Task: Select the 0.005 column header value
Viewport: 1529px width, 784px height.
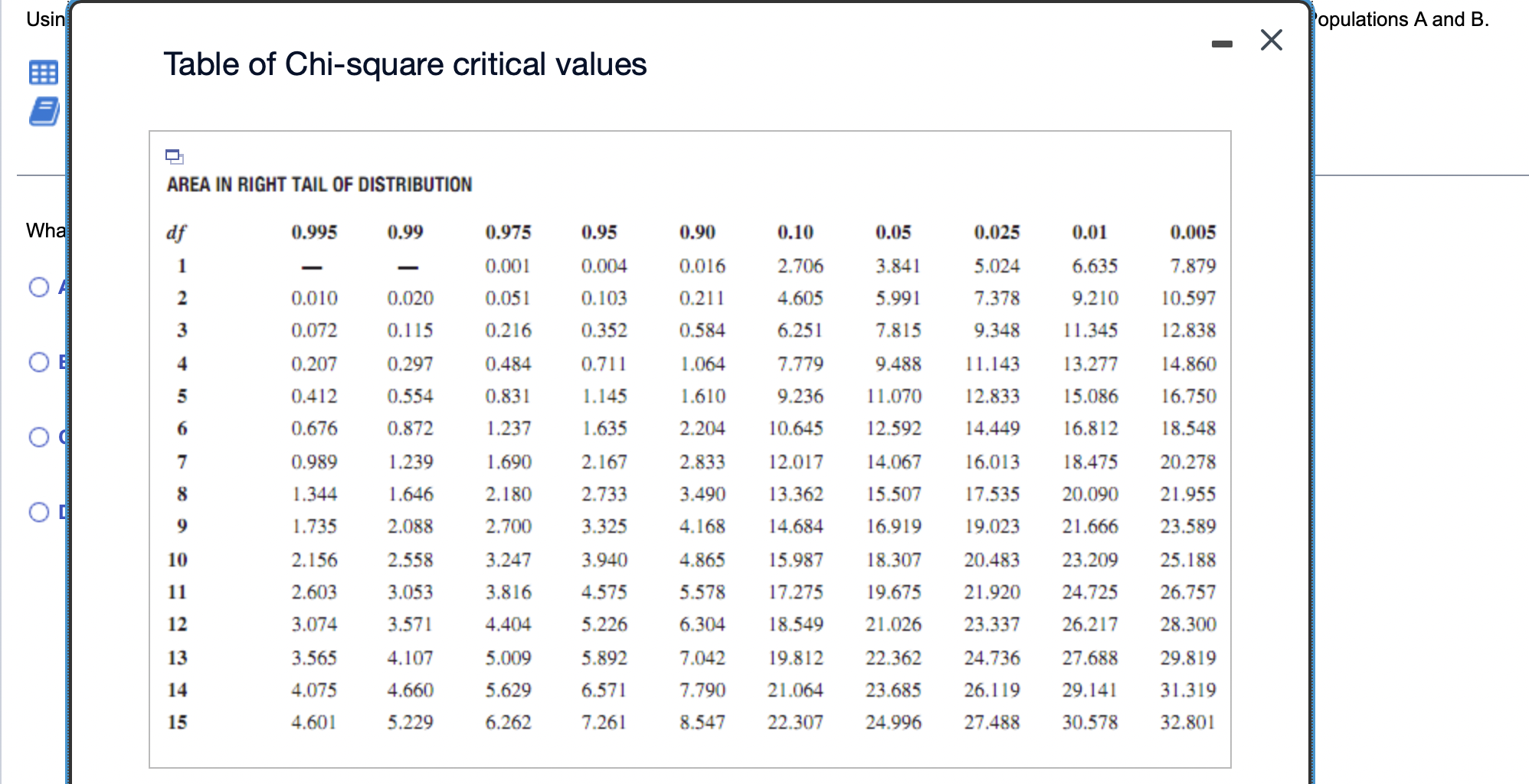Action: pyautogui.click(x=1194, y=232)
